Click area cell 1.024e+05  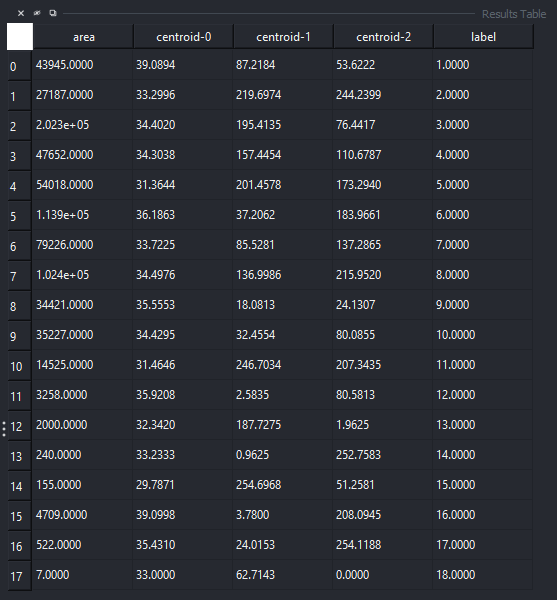[83, 275]
